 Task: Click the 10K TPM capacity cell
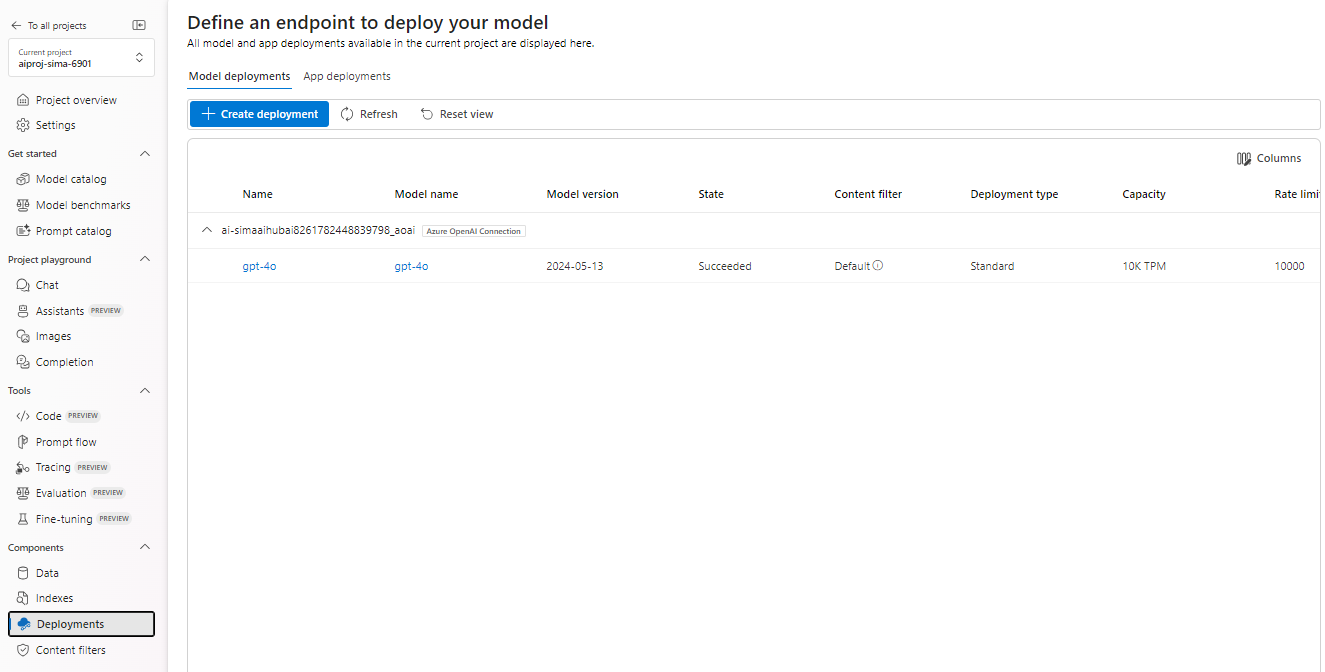pos(1144,266)
